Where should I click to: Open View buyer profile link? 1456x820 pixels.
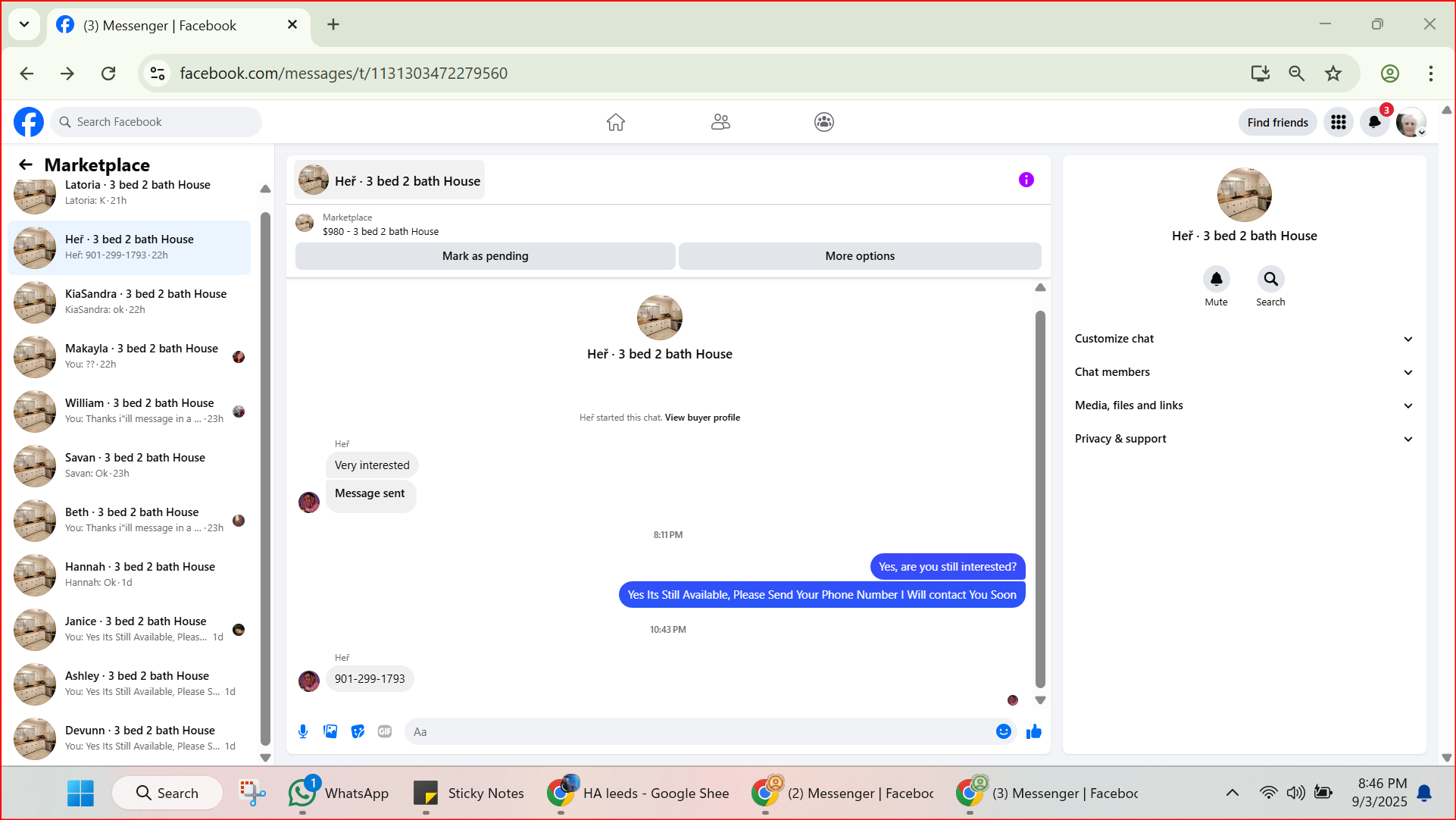click(x=702, y=418)
